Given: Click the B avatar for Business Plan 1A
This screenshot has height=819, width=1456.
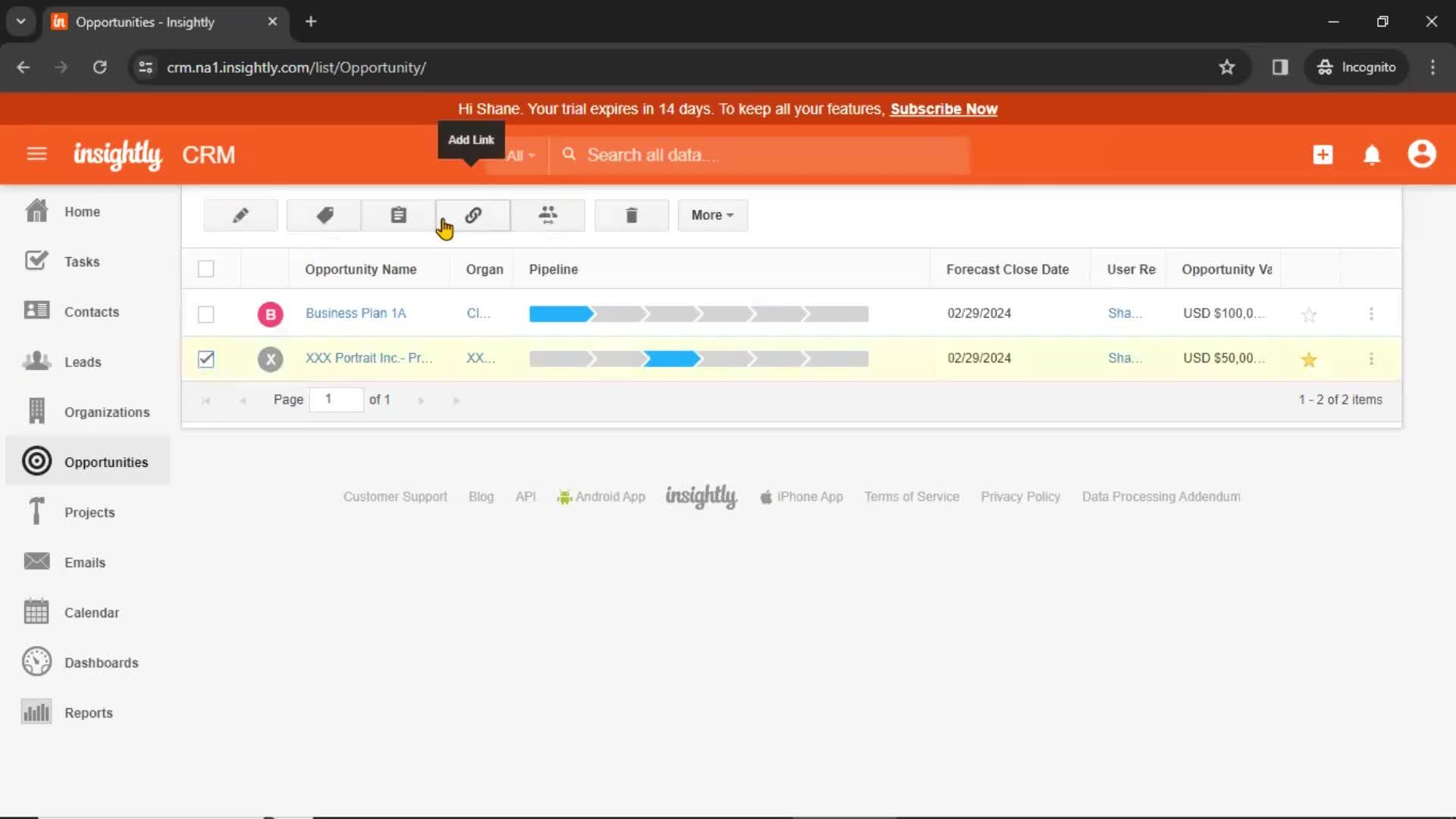Looking at the screenshot, I should [270, 314].
